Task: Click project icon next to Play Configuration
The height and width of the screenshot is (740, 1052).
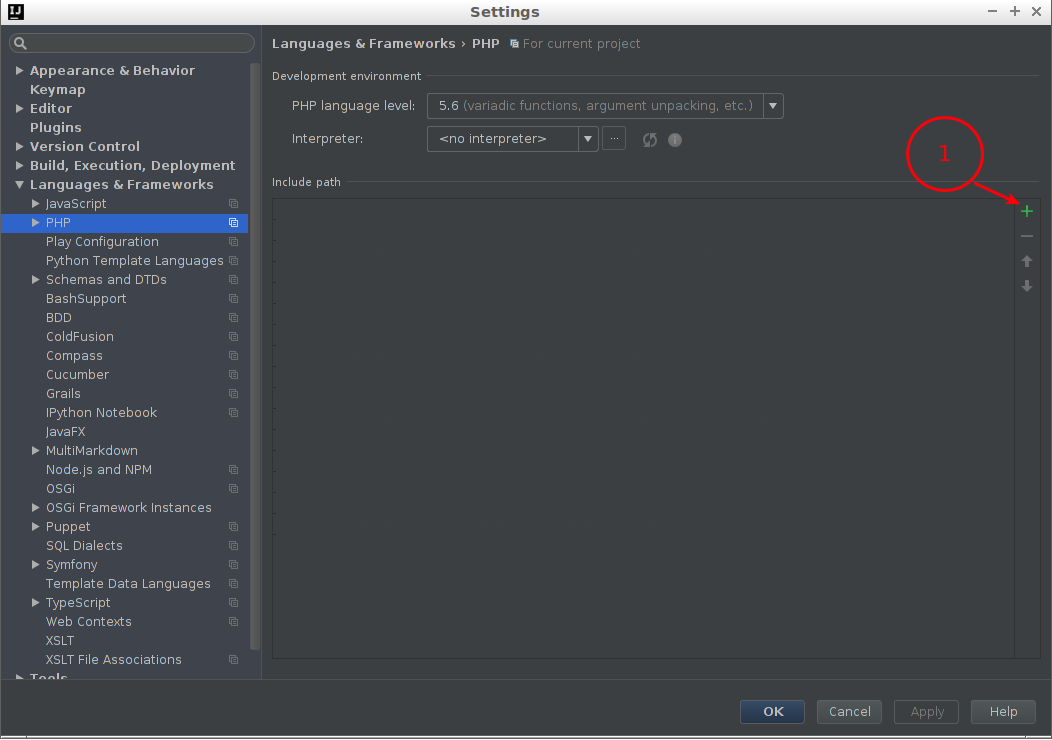Action: pos(233,242)
